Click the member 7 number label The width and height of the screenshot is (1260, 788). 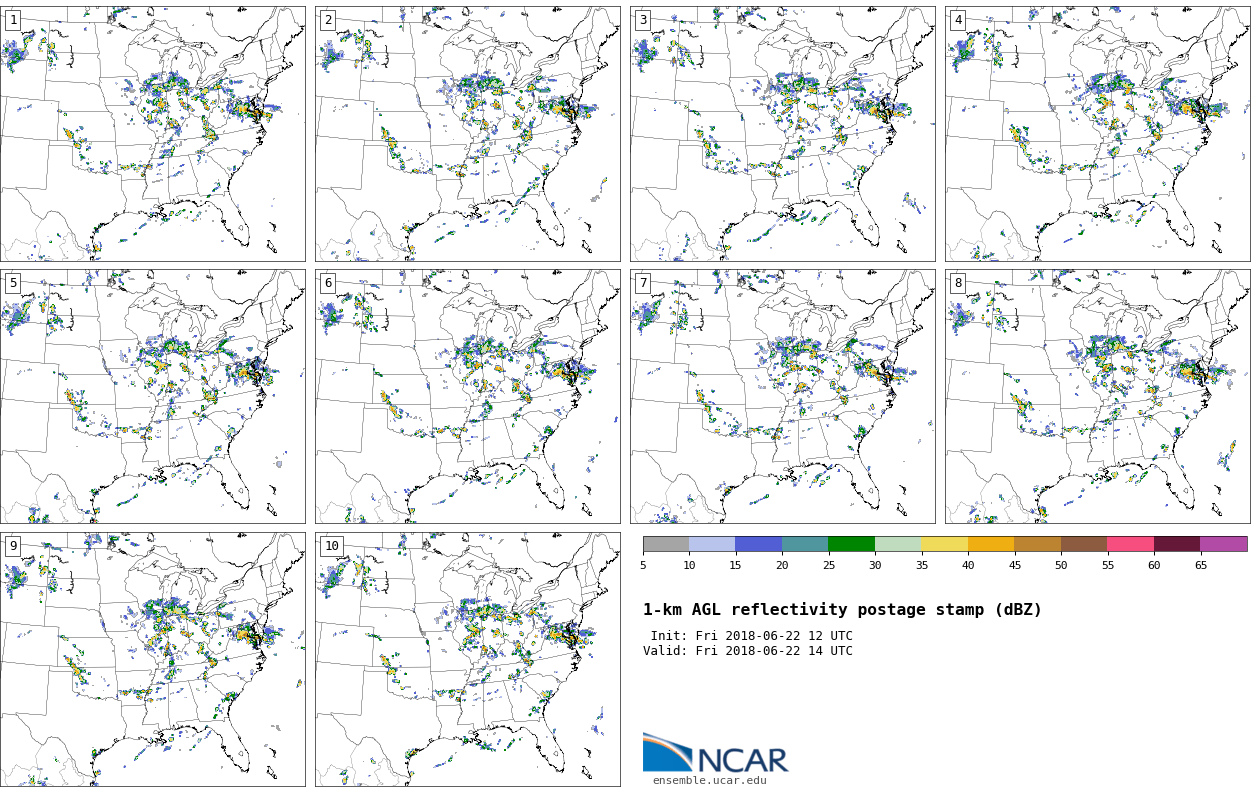(643, 283)
